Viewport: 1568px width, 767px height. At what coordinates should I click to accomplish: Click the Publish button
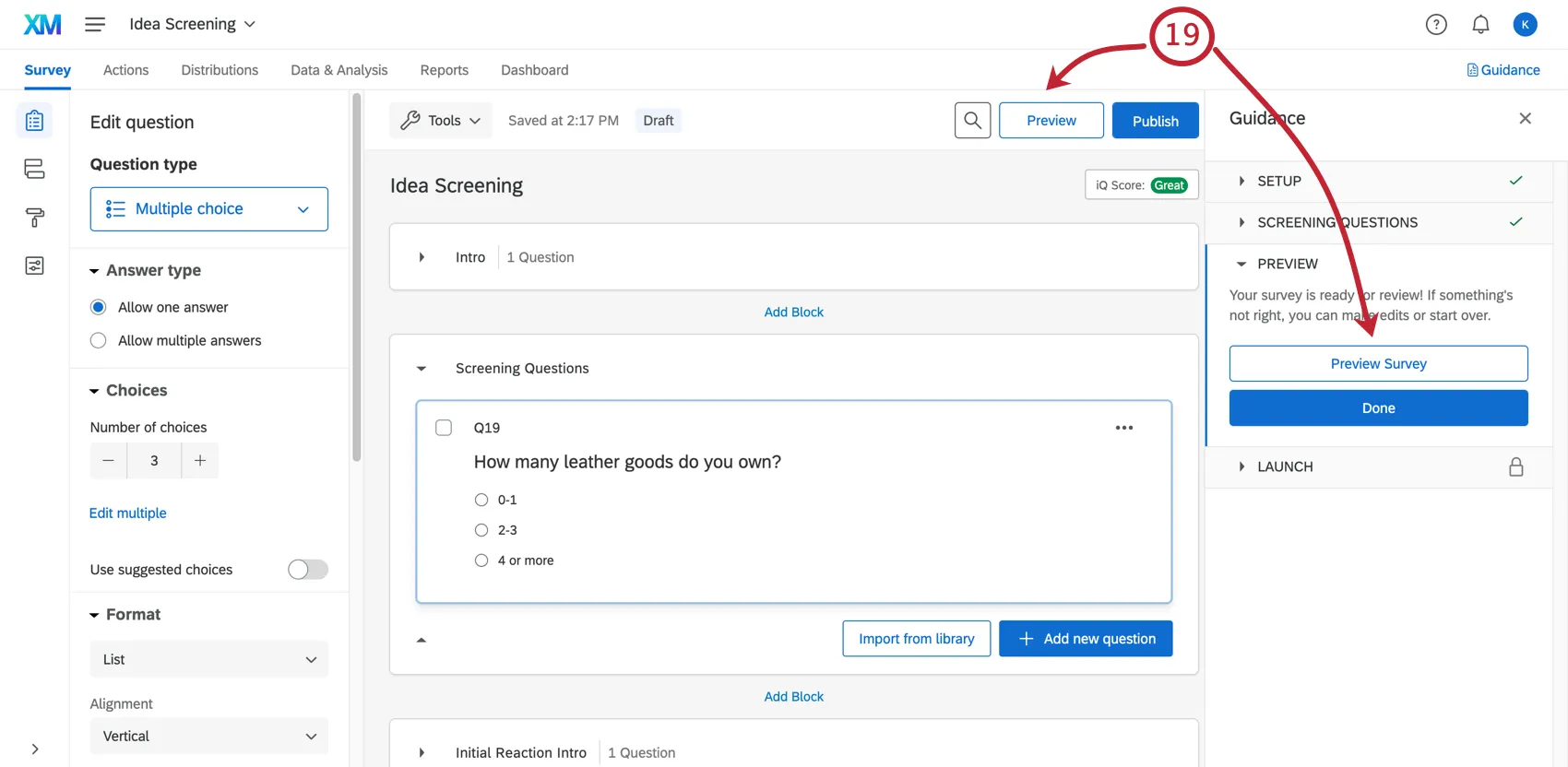click(1155, 121)
